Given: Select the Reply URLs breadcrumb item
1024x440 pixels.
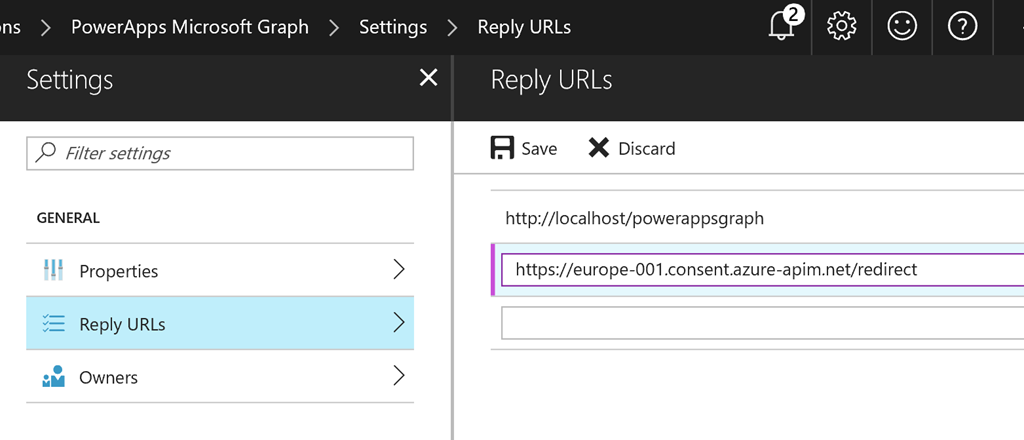Looking at the screenshot, I should pyautogui.click(x=524, y=27).
